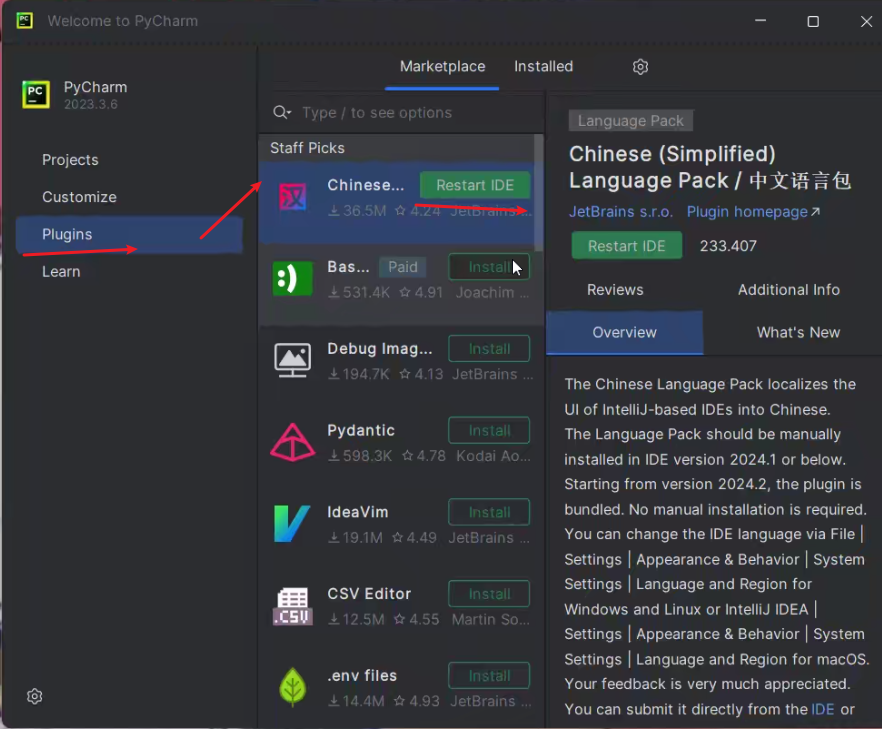Click the PyCharm logo in sidebar

click(36, 94)
